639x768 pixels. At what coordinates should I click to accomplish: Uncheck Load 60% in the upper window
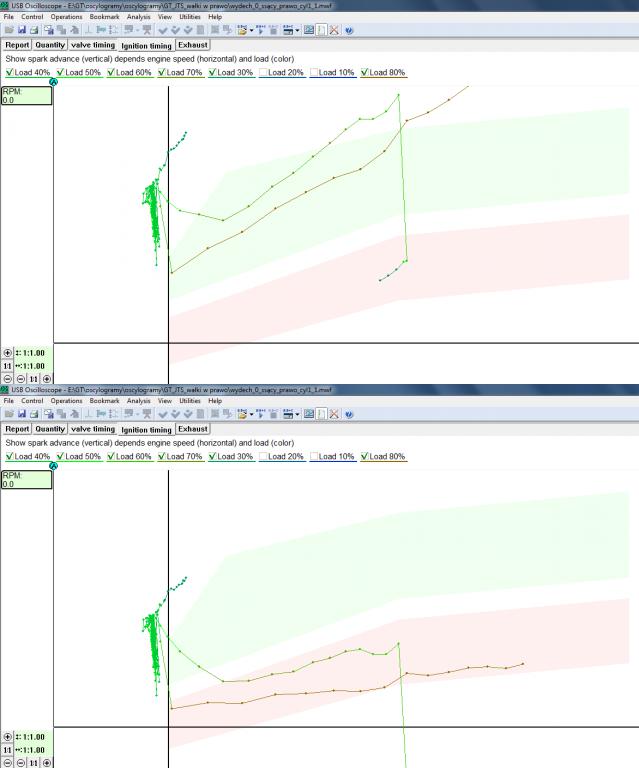click(111, 72)
